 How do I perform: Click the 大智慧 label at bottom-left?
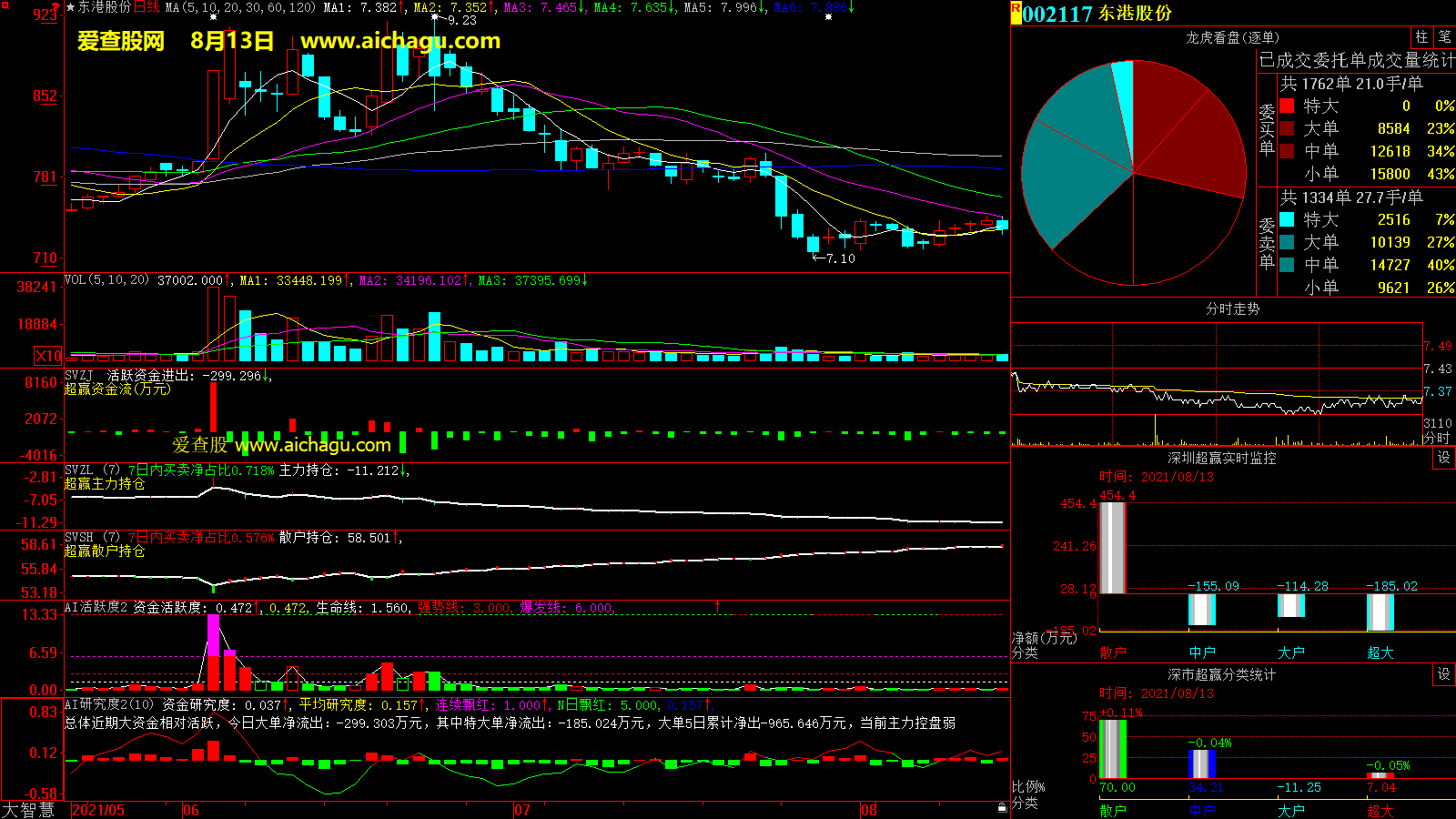[29, 810]
